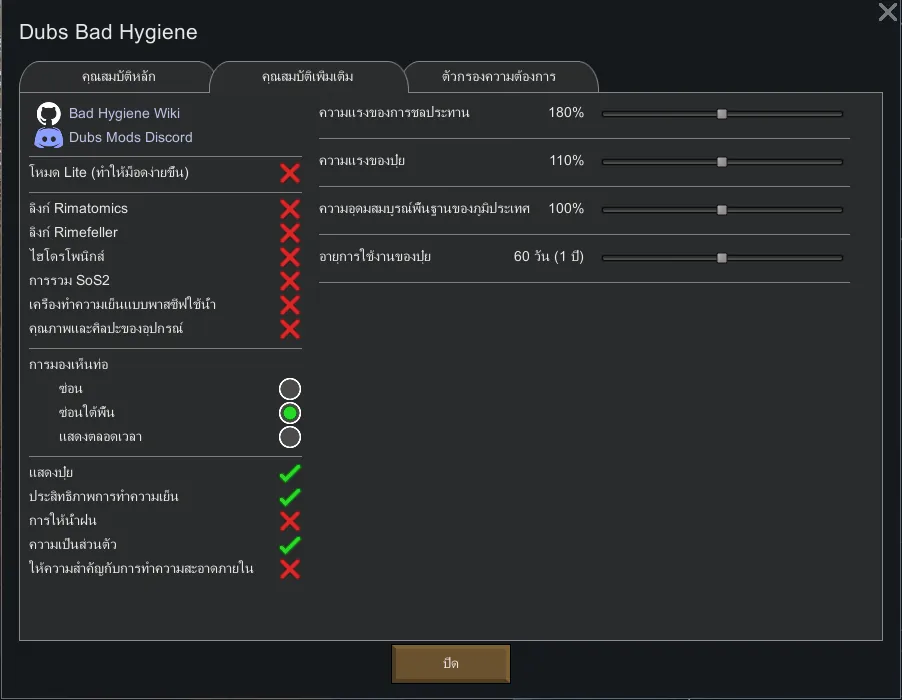Toggle the ลิงก์ Rimefeller checkbox

[290, 233]
